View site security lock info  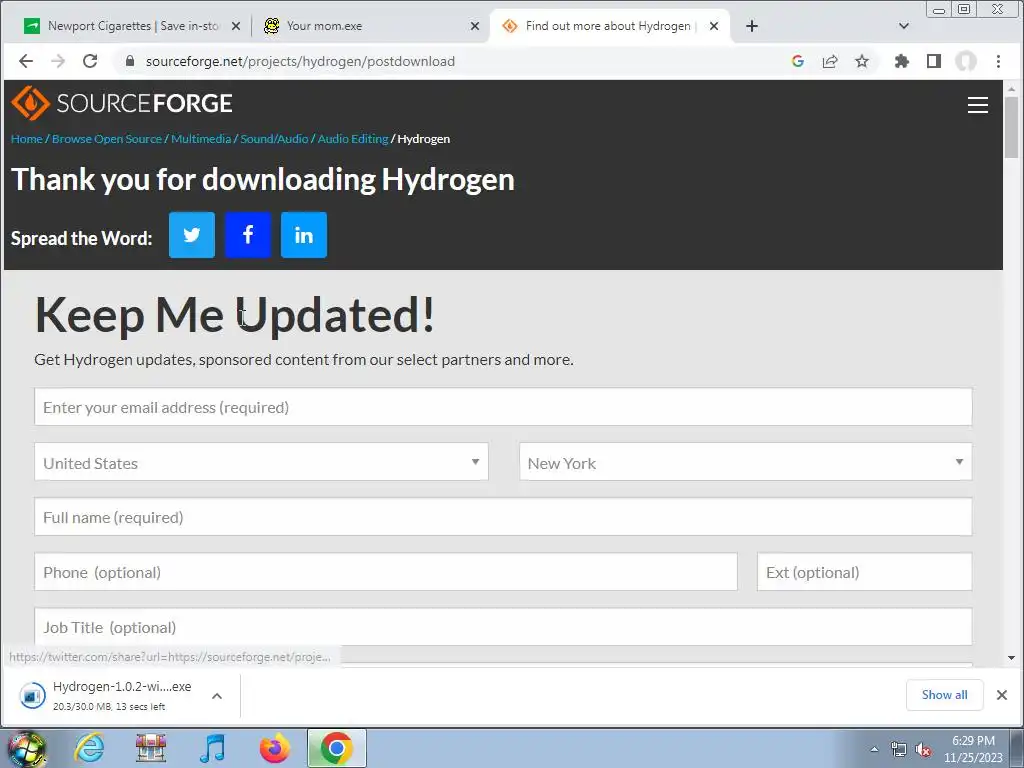point(130,61)
